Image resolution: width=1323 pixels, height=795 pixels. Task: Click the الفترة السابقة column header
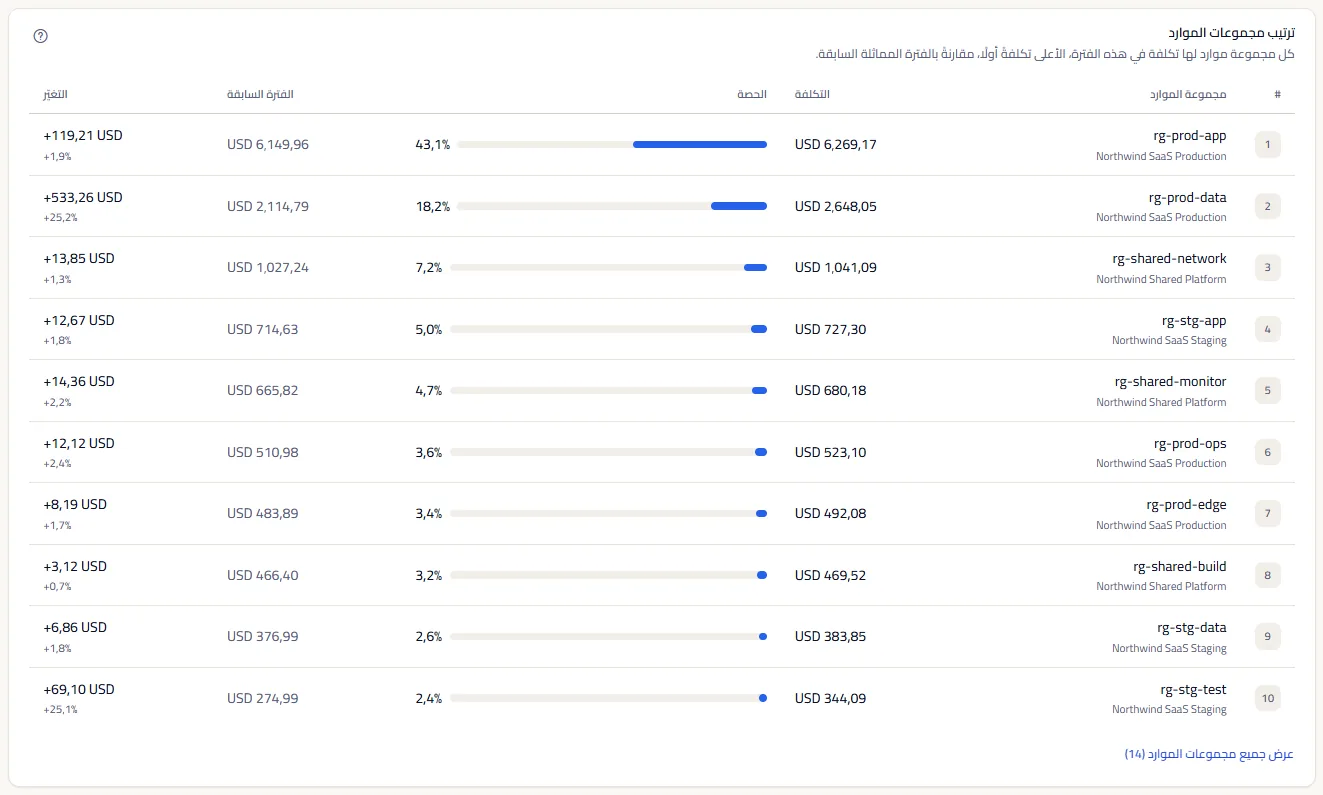point(260,94)
